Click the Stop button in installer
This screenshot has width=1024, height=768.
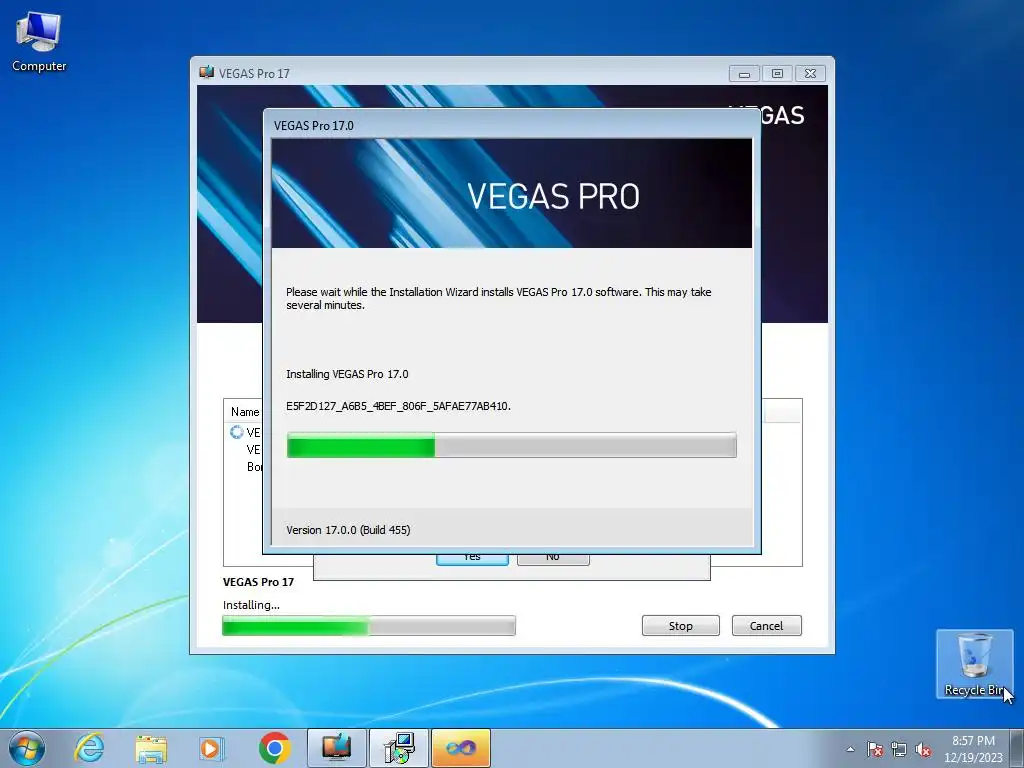tap(680, 626)
